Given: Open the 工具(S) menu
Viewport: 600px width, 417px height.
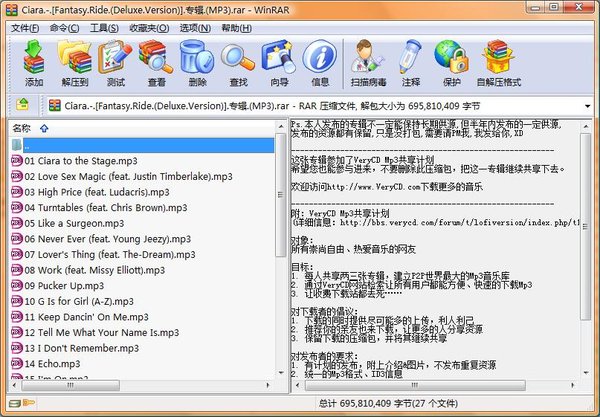Looking at the screenshot, I should click(x=104, y=28).
